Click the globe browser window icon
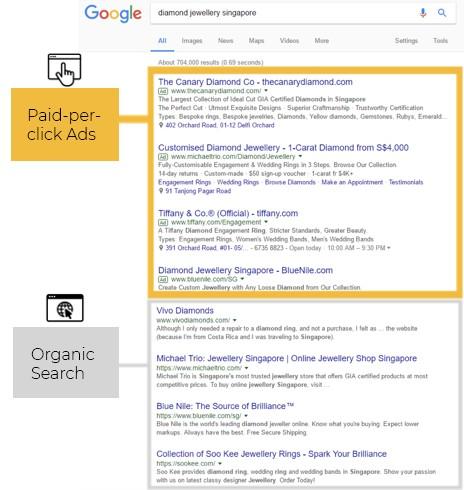Screen dimensions: 464x490 click(x=65, y=308)
